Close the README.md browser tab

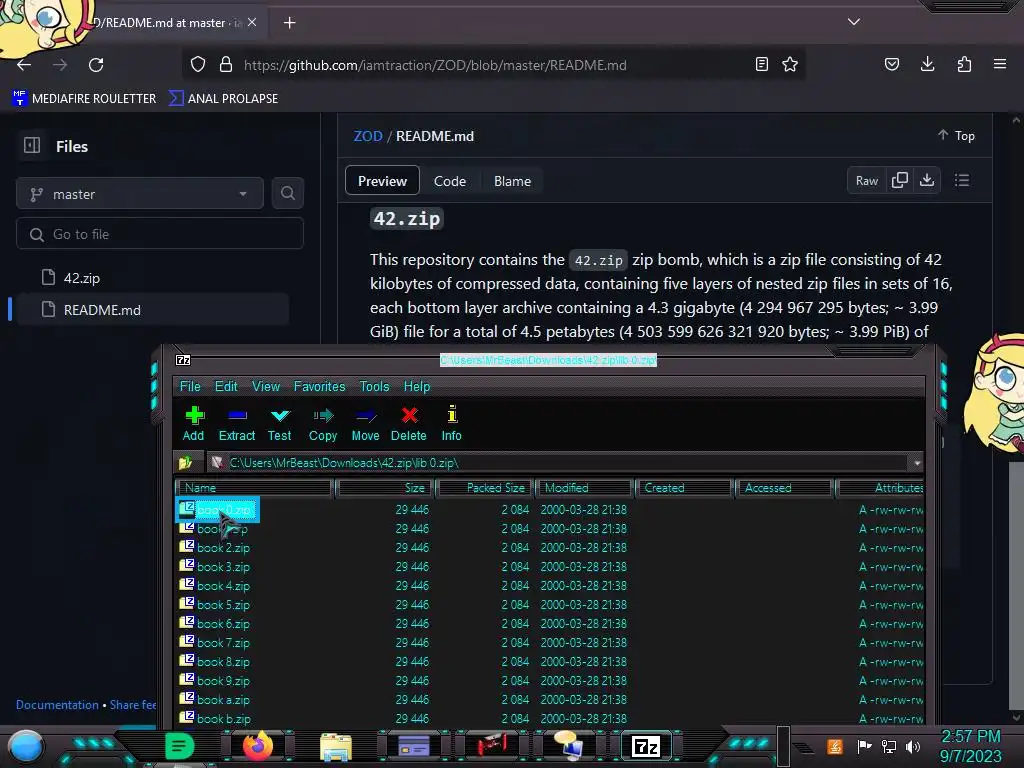(252, 22)
